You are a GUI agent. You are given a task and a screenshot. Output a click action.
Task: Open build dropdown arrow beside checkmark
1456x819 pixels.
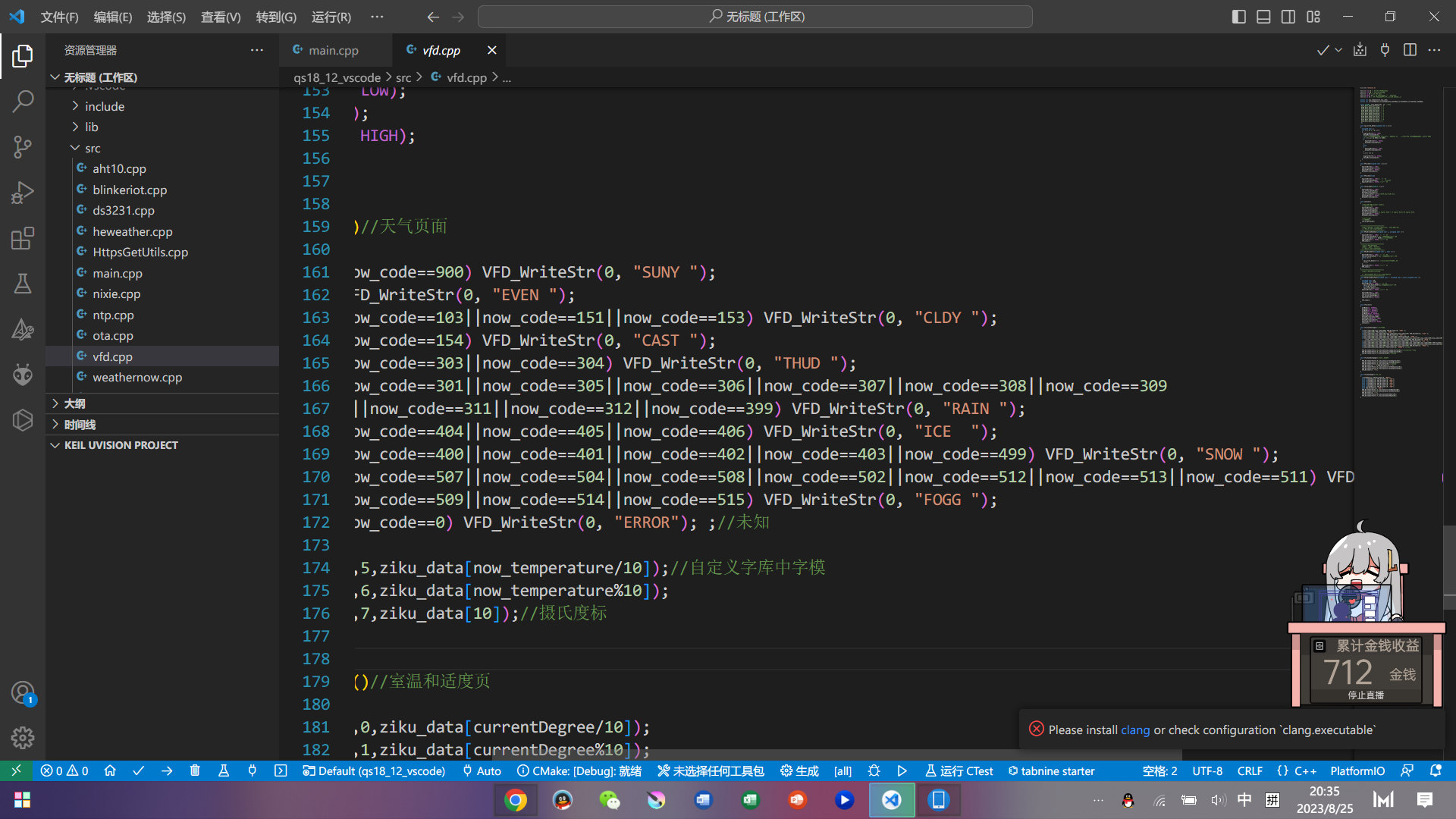pyautogui.click(x=1338, y=50)
